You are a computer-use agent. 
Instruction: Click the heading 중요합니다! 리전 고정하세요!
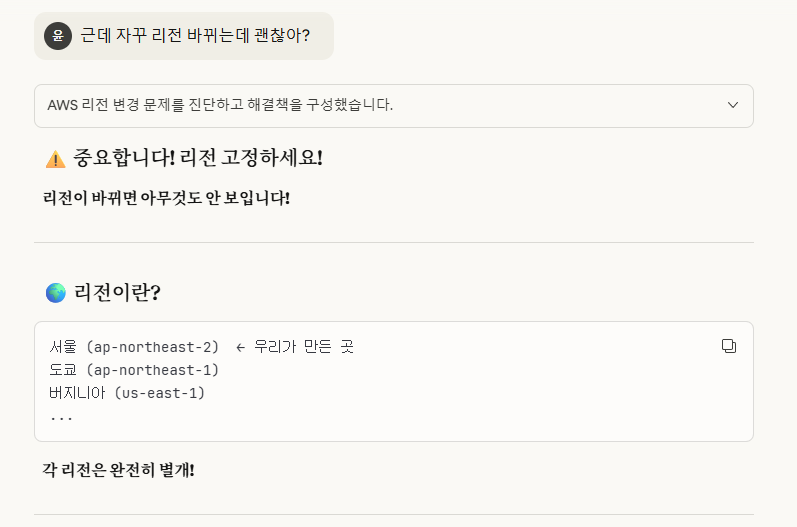click(x=198, y=158)
